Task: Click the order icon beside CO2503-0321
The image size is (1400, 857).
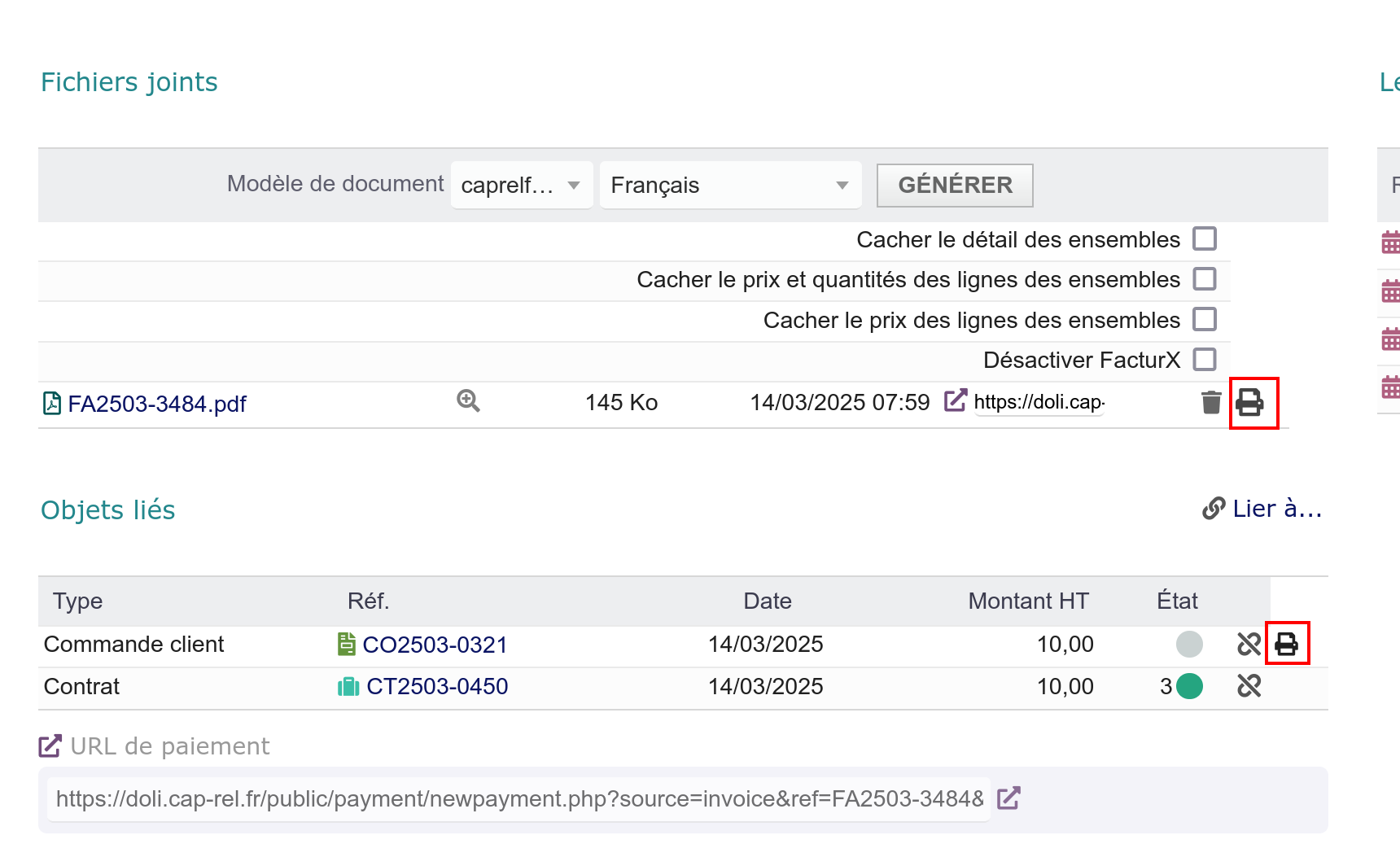Action: (x=347, y=645)
